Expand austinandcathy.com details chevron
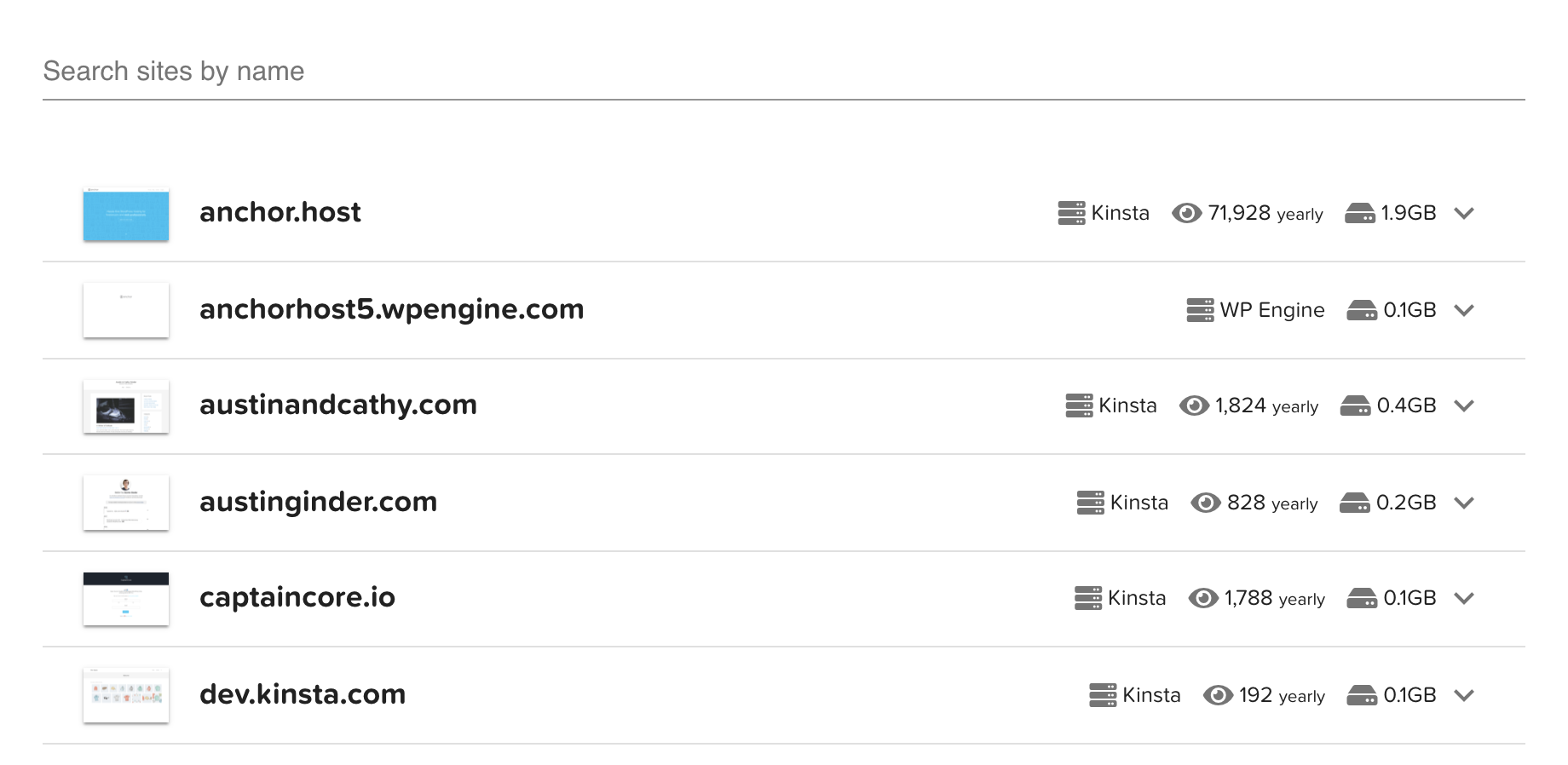The width and height of the screenshot is (1568, 765). (1464, 406)
